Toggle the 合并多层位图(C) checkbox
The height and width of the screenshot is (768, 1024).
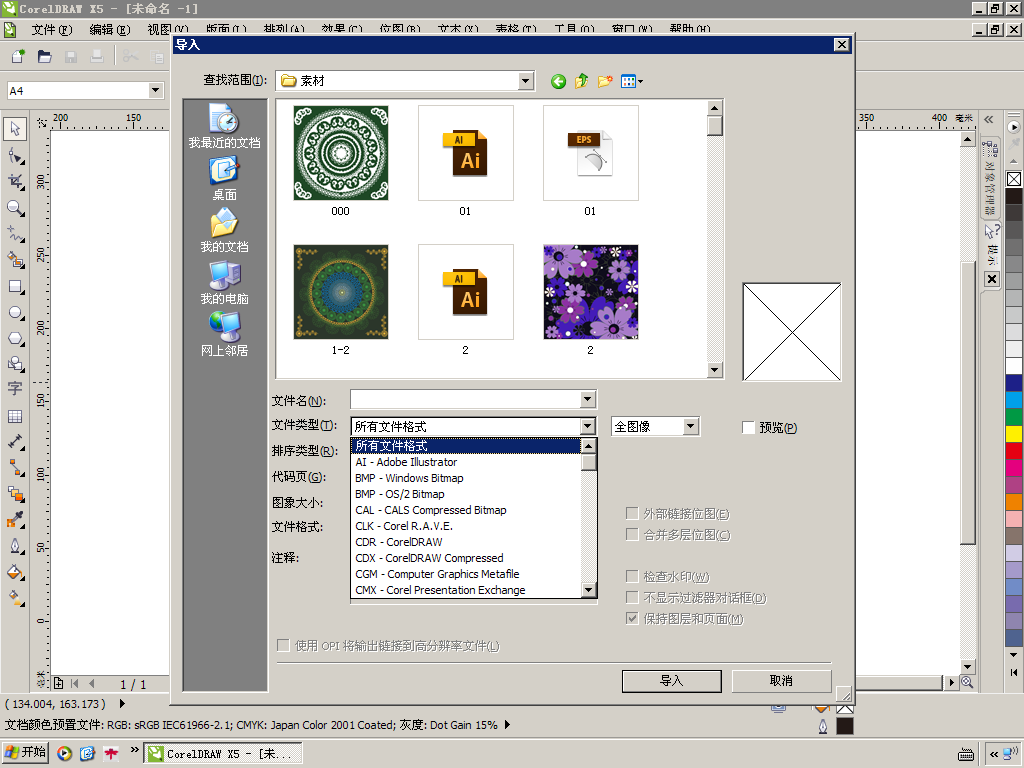[632, 534]
